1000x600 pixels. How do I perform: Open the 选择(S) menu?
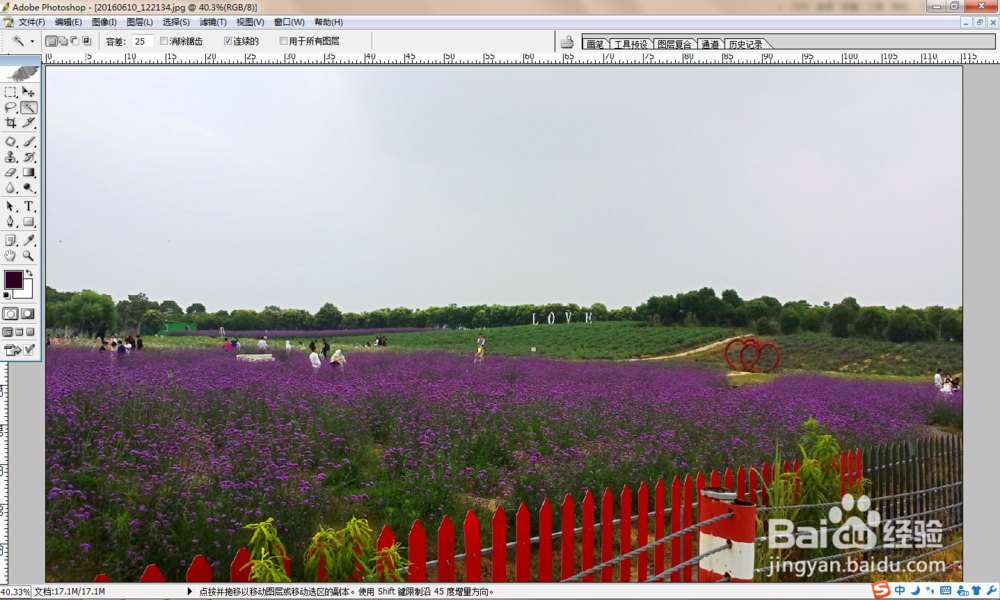tap(176, 22)
